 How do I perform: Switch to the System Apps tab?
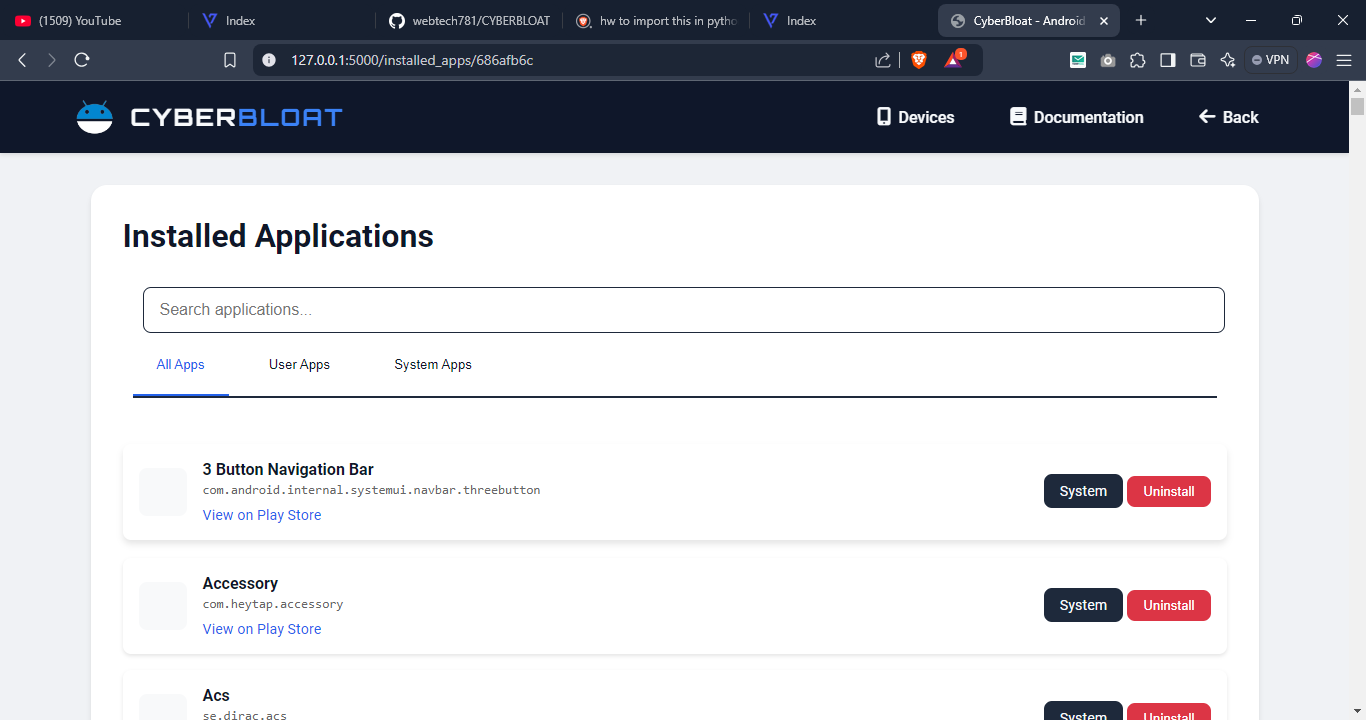click(x=433, y=365)
